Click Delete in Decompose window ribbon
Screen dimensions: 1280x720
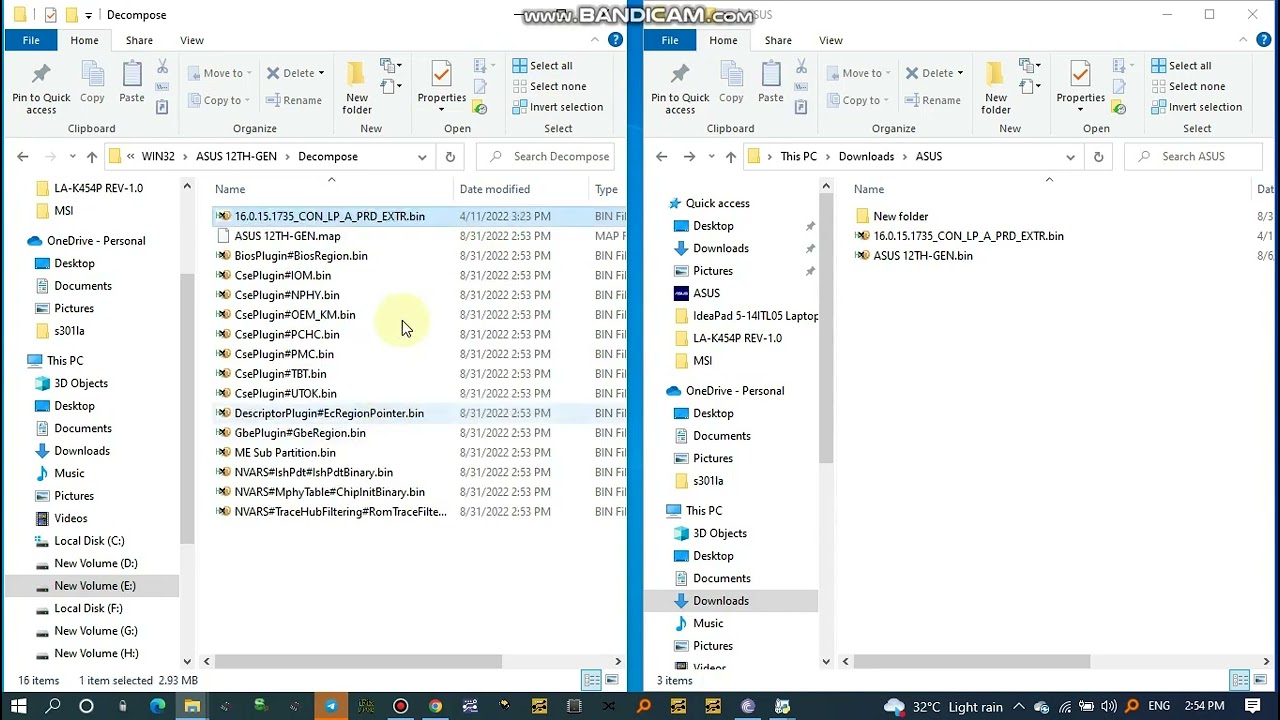pos(290,73)
